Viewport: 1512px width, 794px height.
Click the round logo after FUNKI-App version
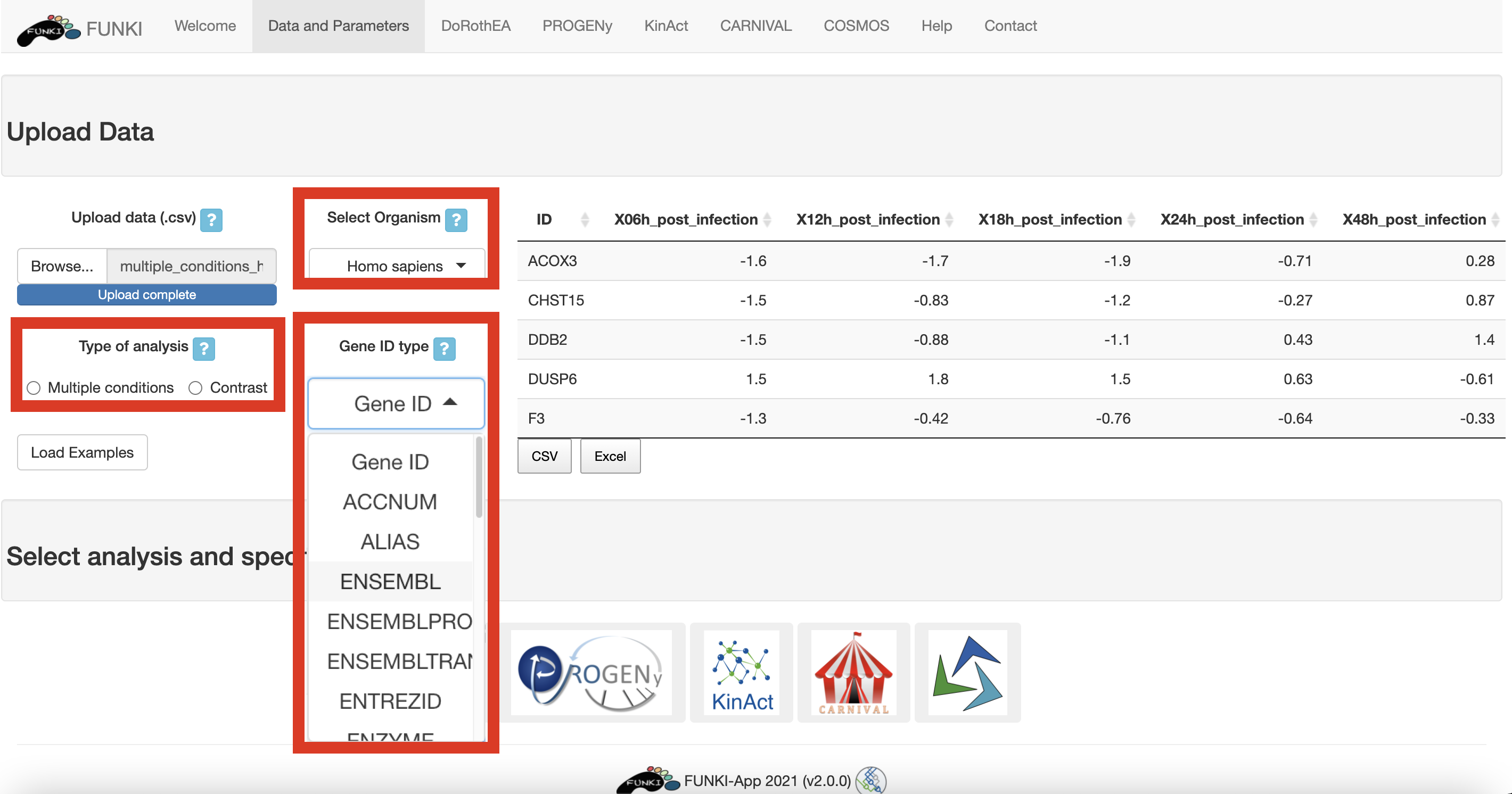871,781
